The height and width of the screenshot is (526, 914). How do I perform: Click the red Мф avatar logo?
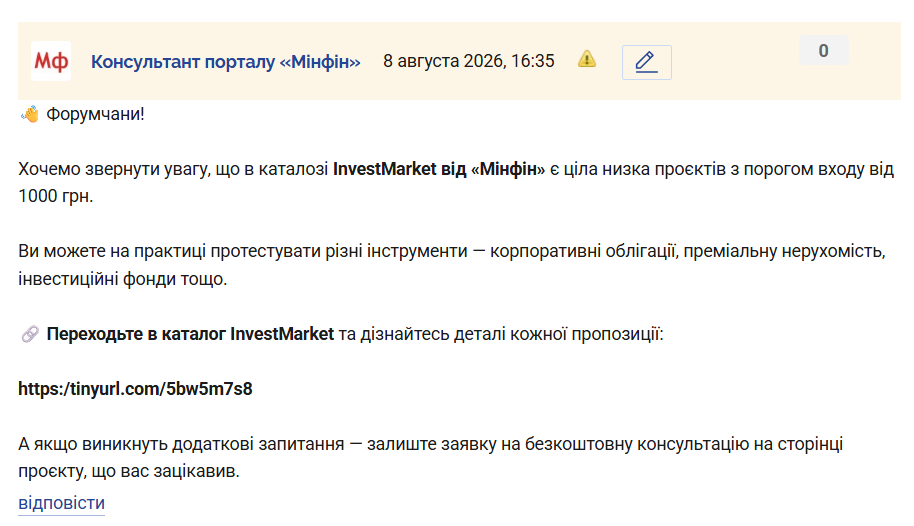tap(51, 61)
